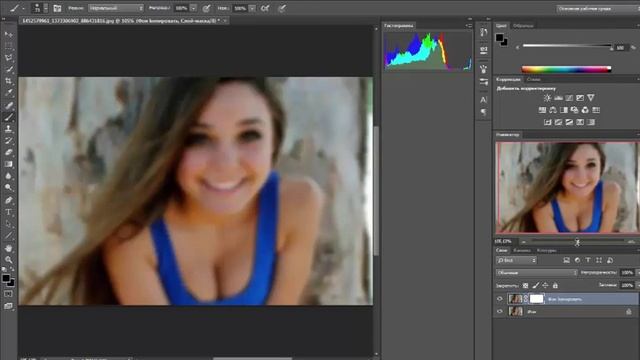Select the History Brush tool

point(9,140)
